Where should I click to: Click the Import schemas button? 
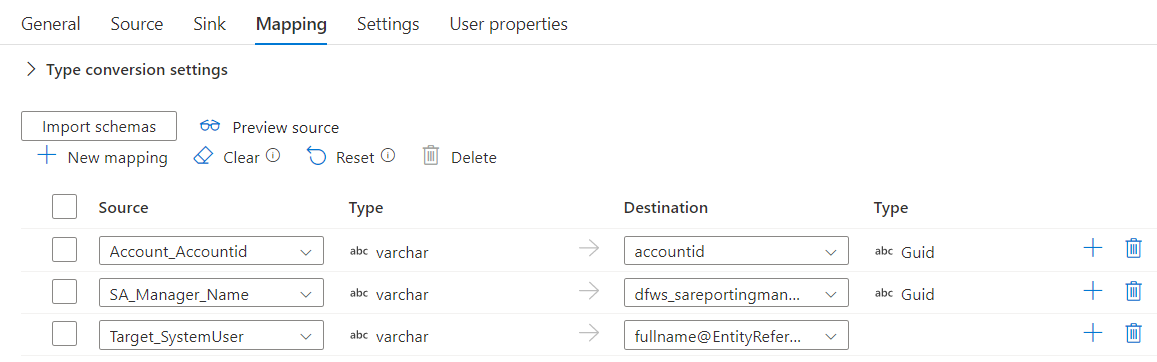pos(99,126)
